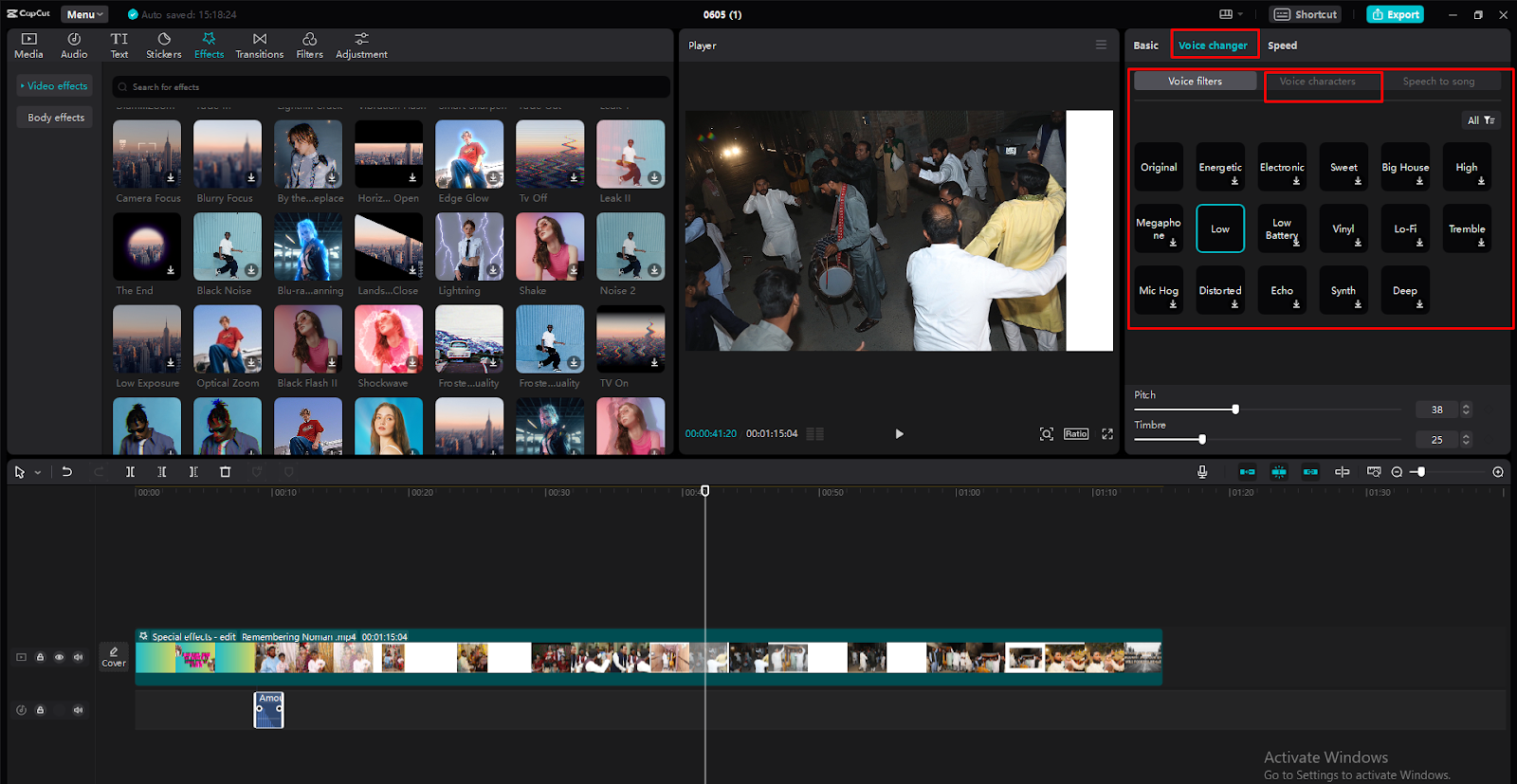The width and height of the screenshot is (1517, 784).
Task: Open the Text tools panel
Action: click(x=119, y=46)
